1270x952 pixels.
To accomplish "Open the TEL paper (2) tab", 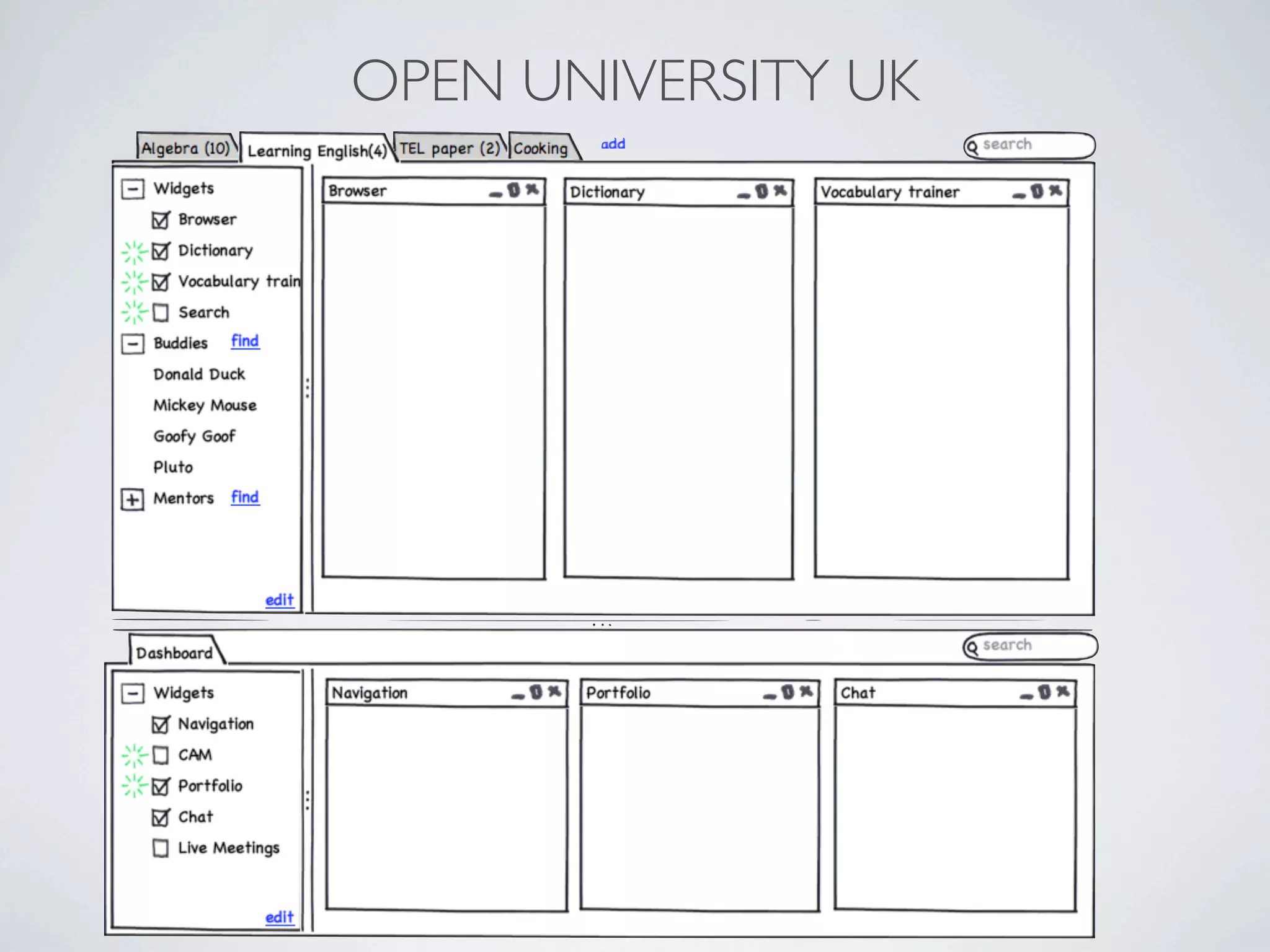I will click(450, 148).
